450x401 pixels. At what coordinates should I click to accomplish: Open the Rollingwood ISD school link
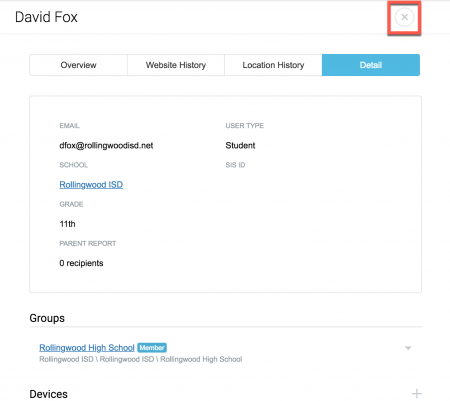91,185
